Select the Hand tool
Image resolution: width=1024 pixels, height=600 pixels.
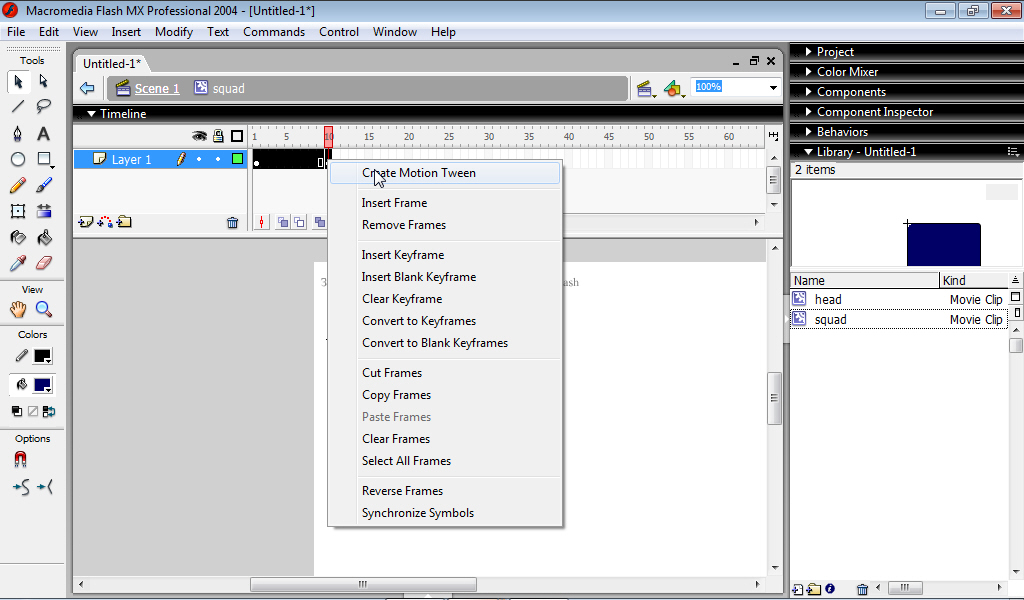(18, 309)
